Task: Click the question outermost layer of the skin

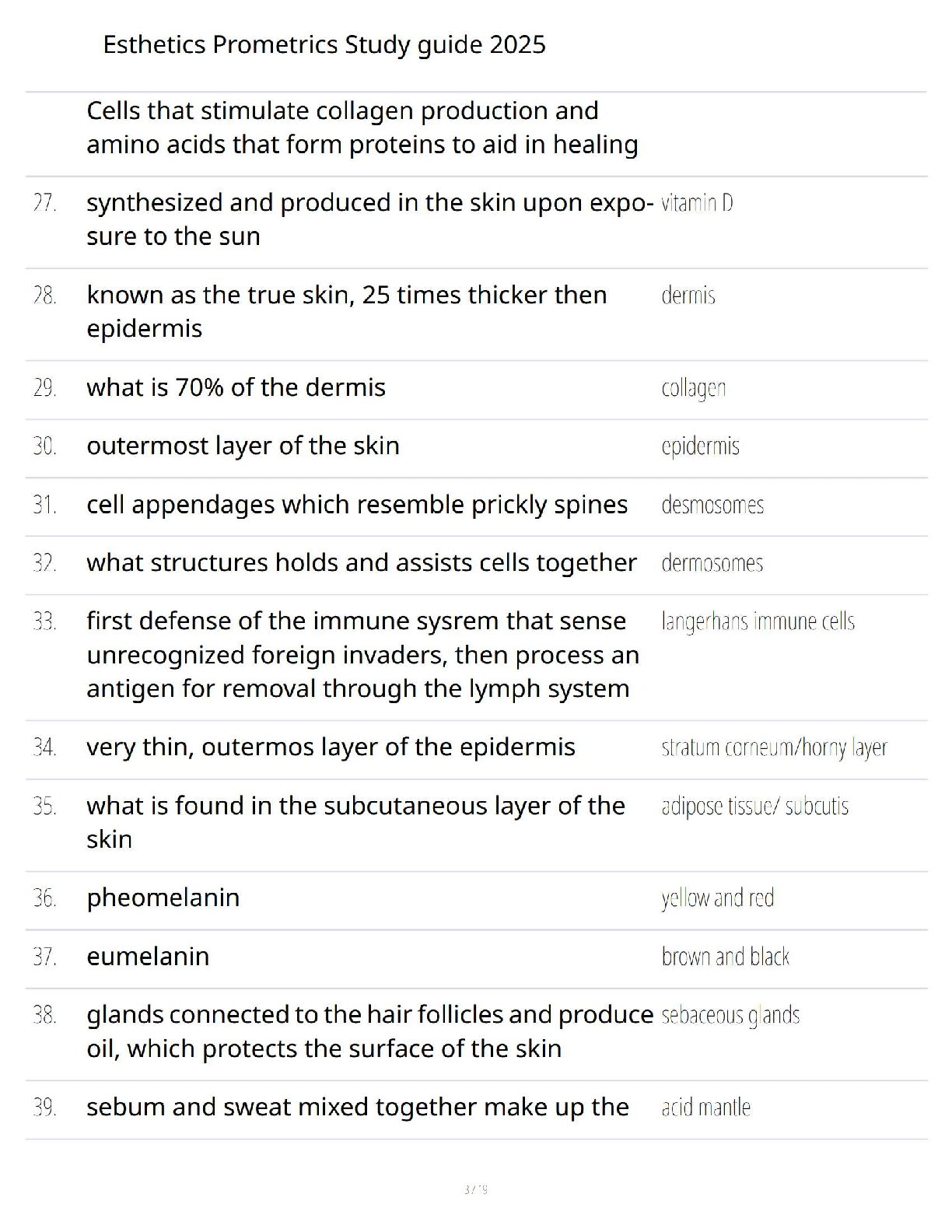Action: [x=243, y=446]
